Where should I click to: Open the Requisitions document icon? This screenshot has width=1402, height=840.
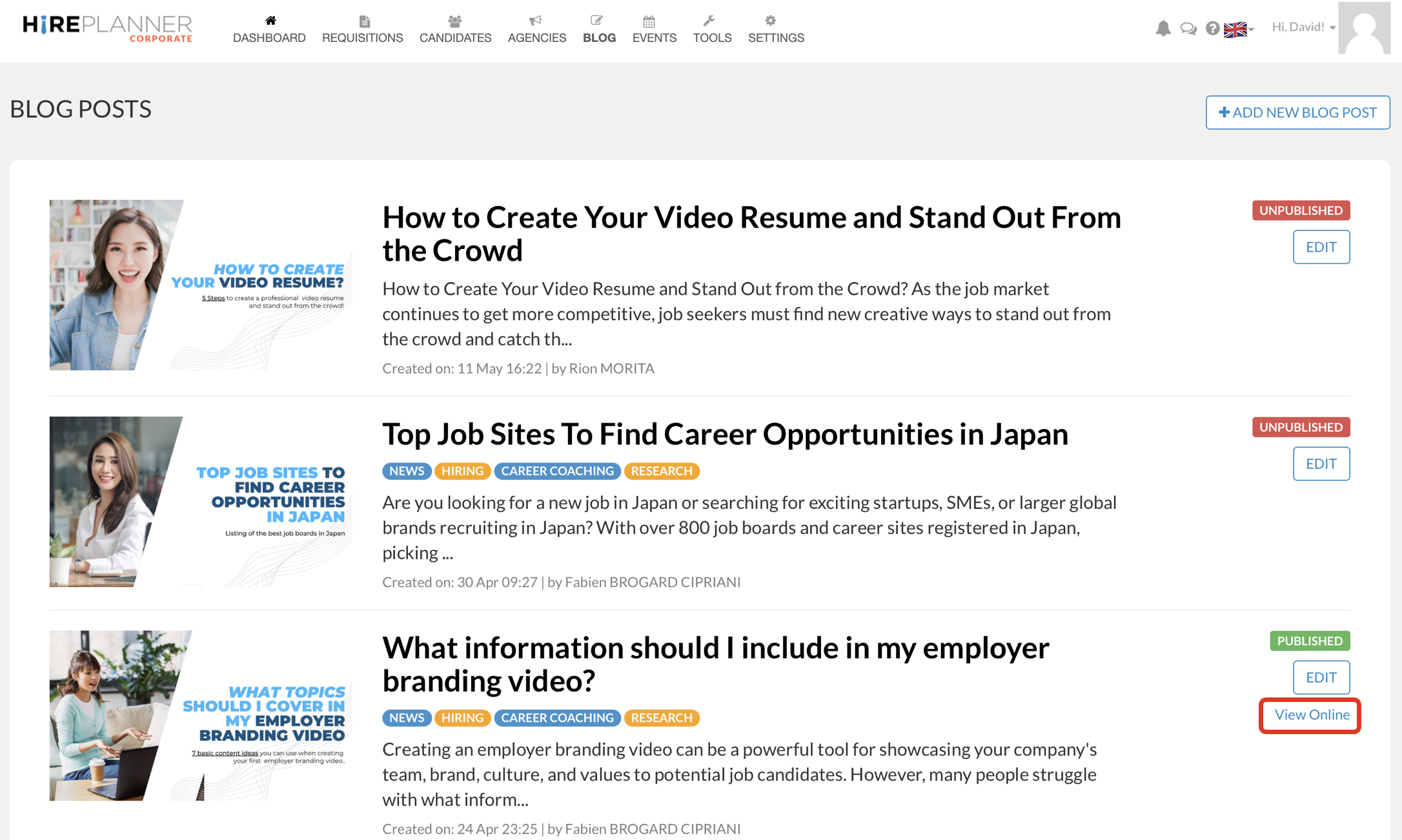tap(363, 20)
